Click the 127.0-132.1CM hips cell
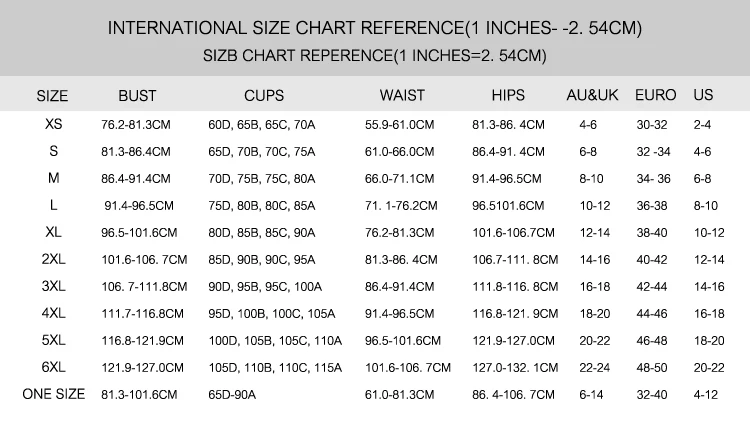Screen dimensions: 750x422 click(515, 368)
